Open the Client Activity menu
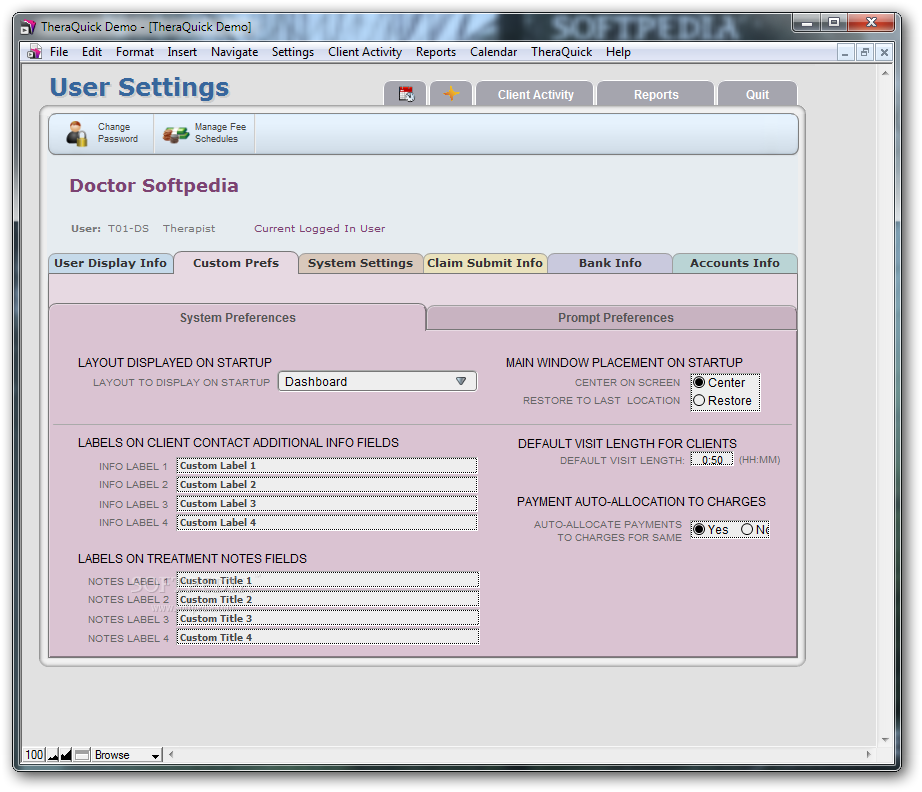The image size is (922, 792). pos(365,52)
